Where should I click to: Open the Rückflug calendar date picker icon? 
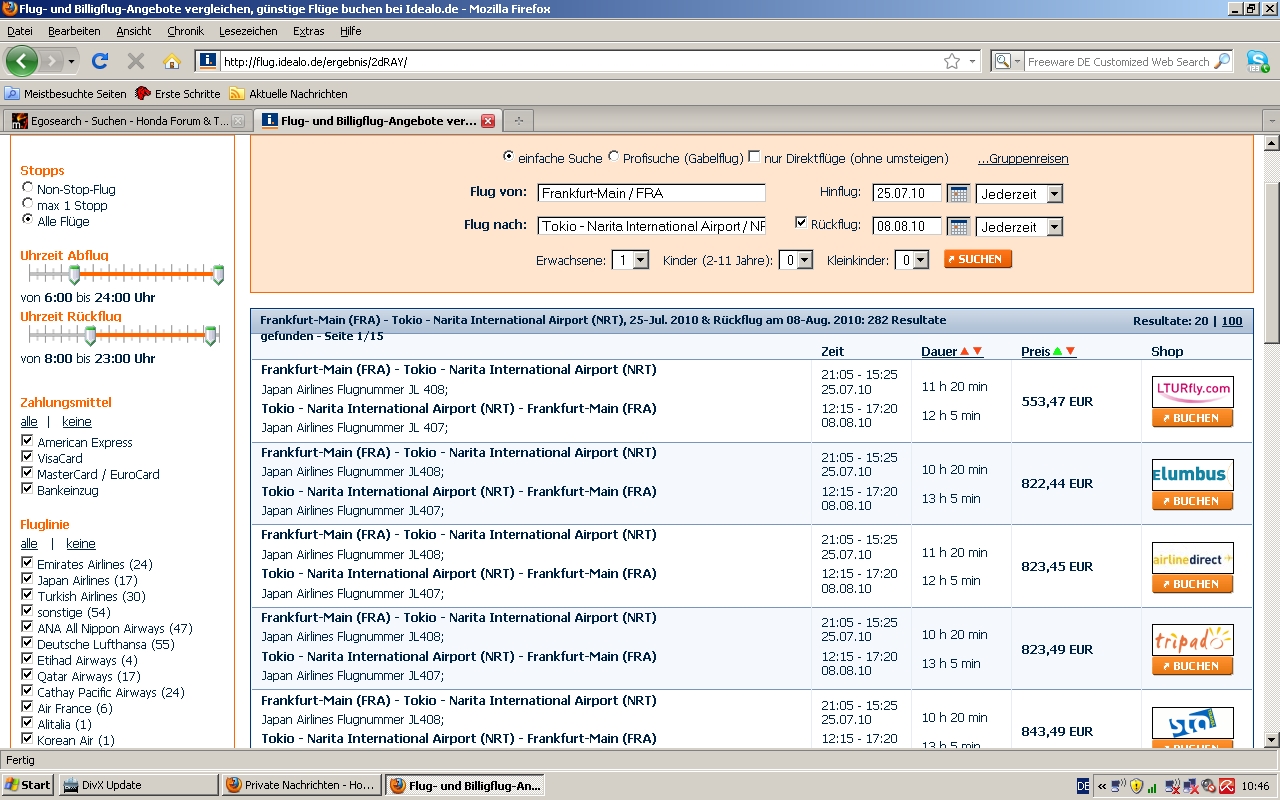pyautogui.click(x=958, y=227)
